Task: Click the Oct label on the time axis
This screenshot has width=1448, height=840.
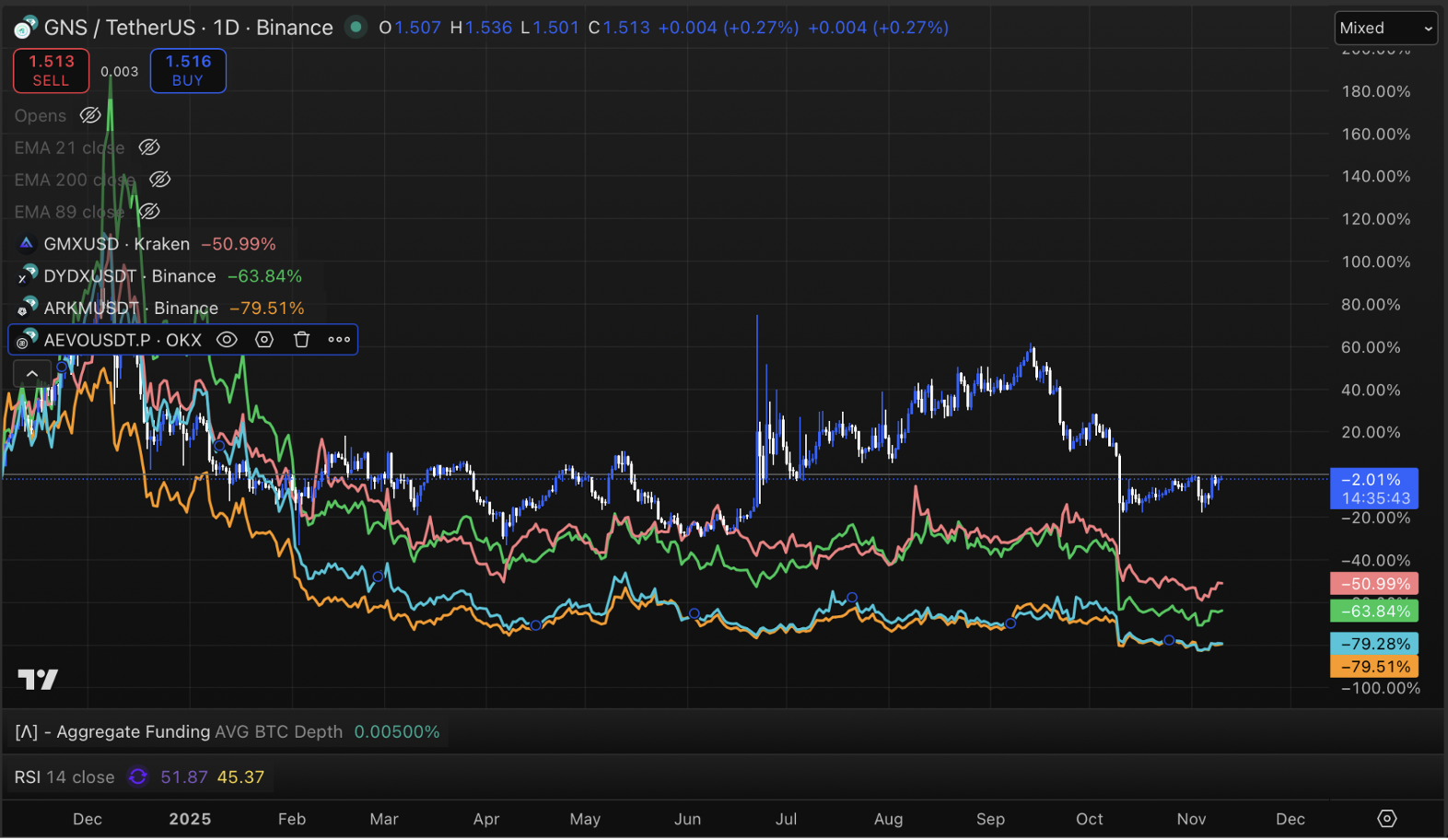Action: (1090, 819)
